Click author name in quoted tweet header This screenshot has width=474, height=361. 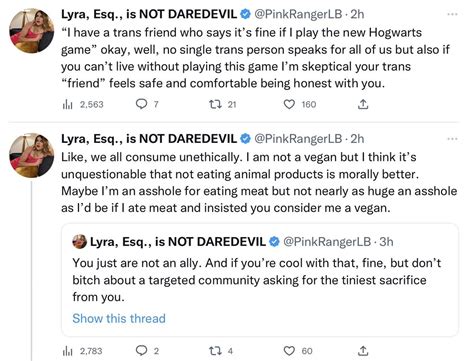click(178, 242)
